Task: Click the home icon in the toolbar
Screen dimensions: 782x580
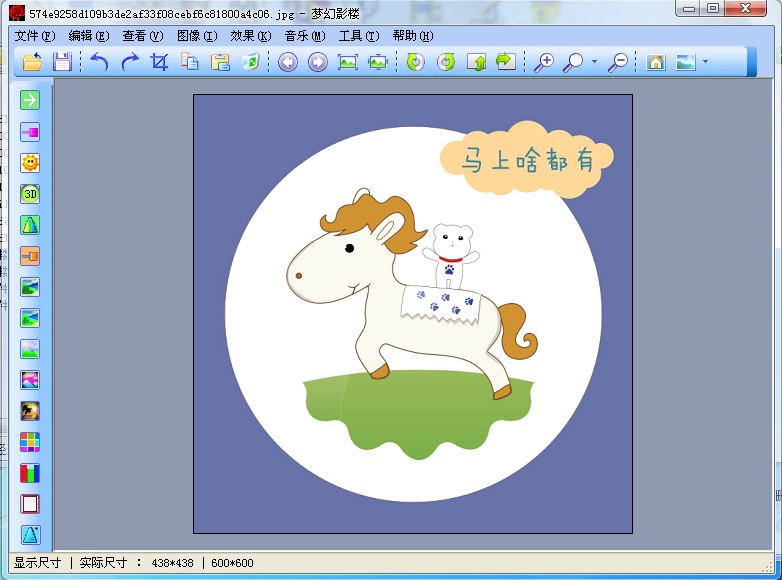Action: (x=656, y=62)
